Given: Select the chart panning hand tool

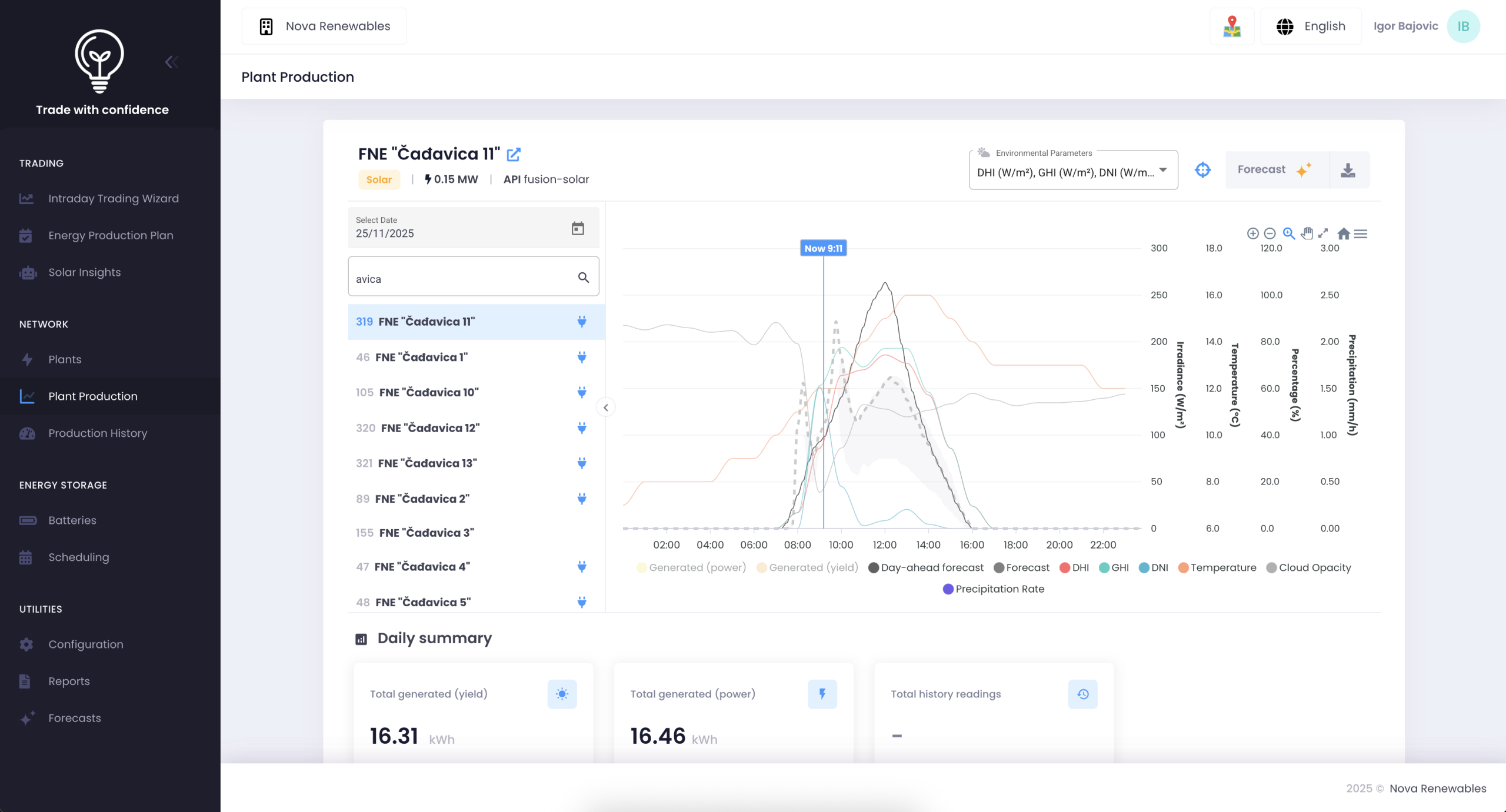Looking at the screenshot, I should 1307,233.
